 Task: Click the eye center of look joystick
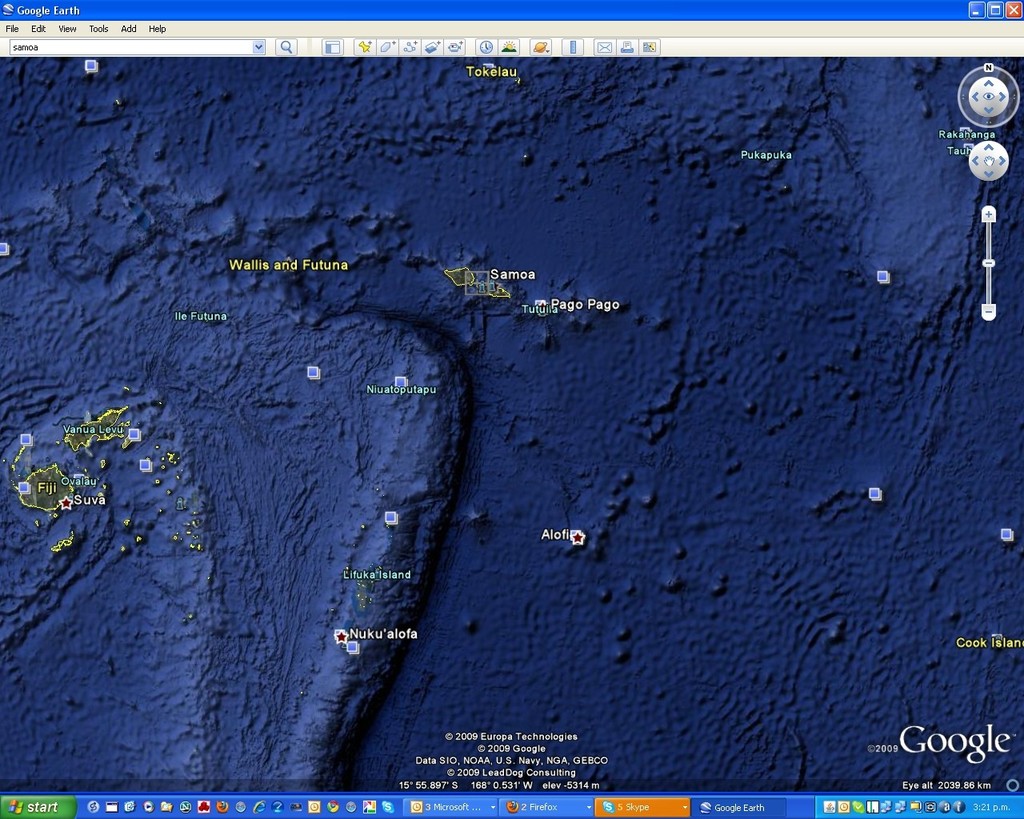989,97
